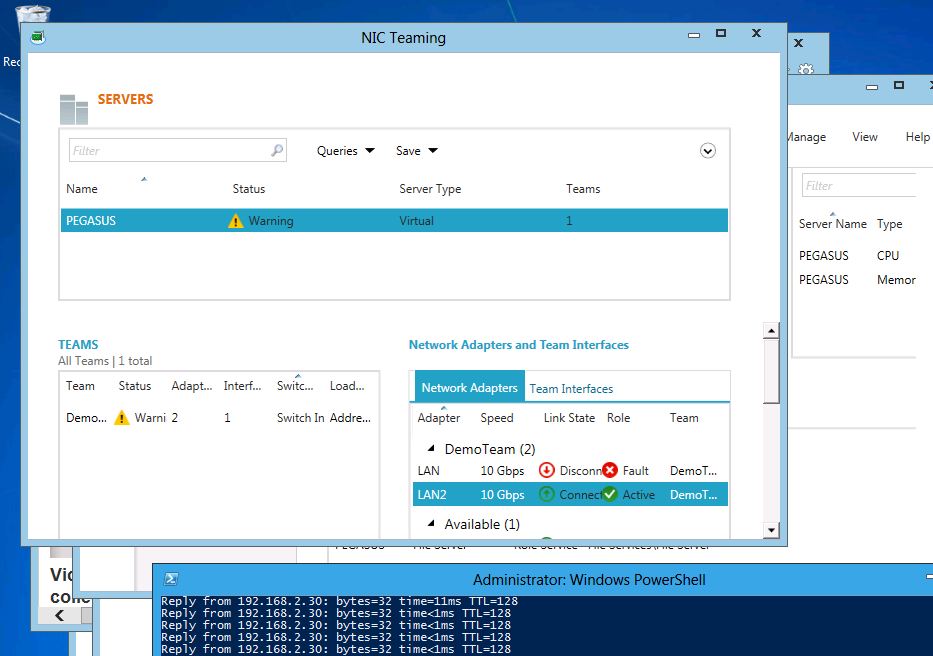The height and width of the screenshot is (656, 933).
Task: Click the search magnifier in Servers filter
Action: (277, 150)
